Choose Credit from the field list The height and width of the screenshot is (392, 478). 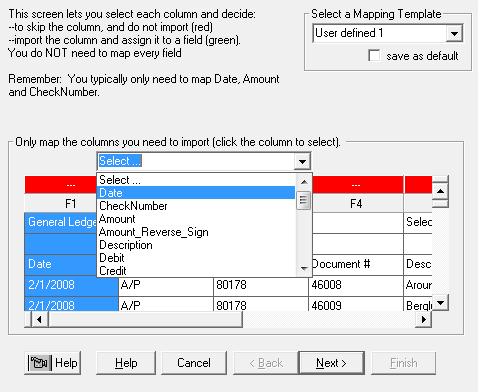click(196, 271)
